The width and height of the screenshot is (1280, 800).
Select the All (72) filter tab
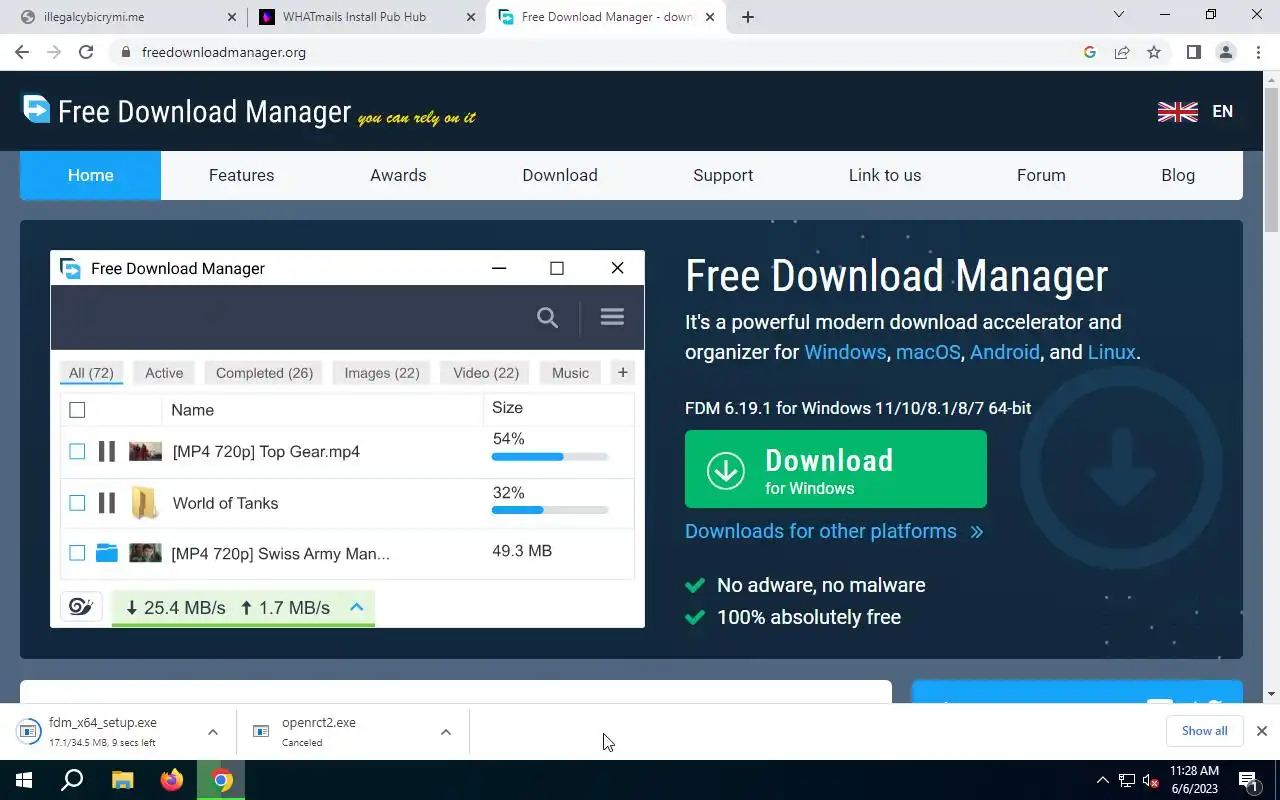click(x=91, y=373)
